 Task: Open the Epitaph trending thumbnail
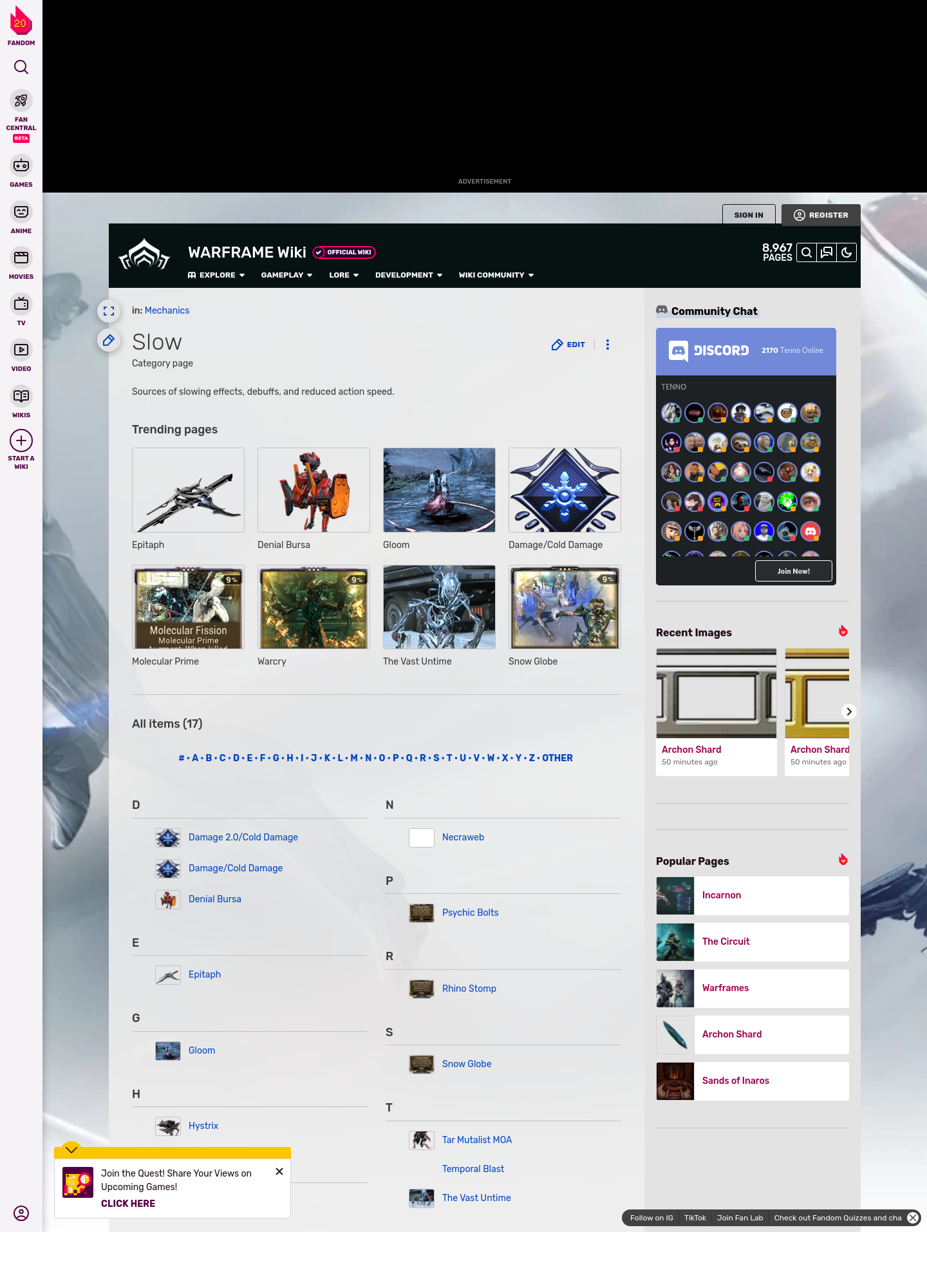[x=188, y=490]
